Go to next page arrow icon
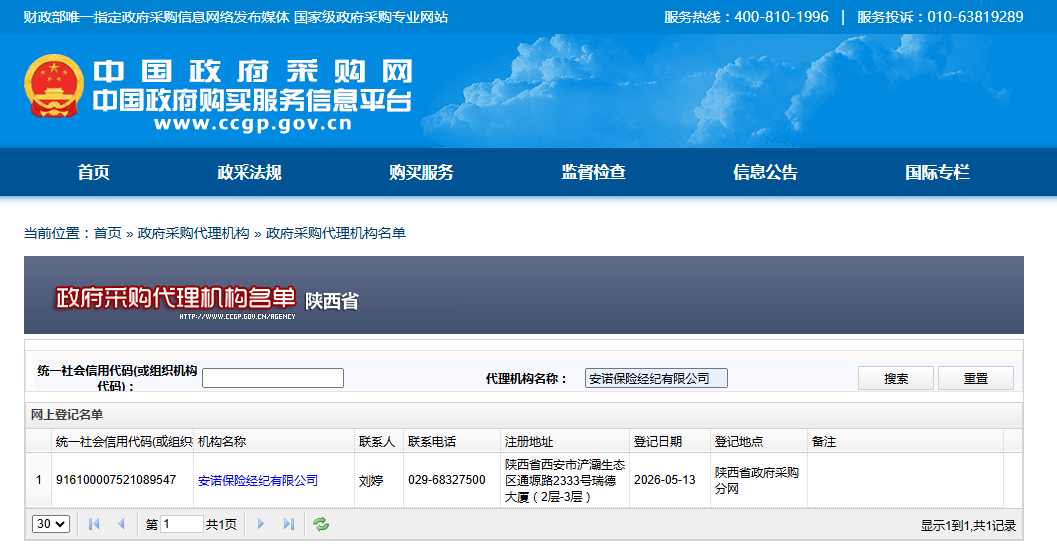 (261, 524)
